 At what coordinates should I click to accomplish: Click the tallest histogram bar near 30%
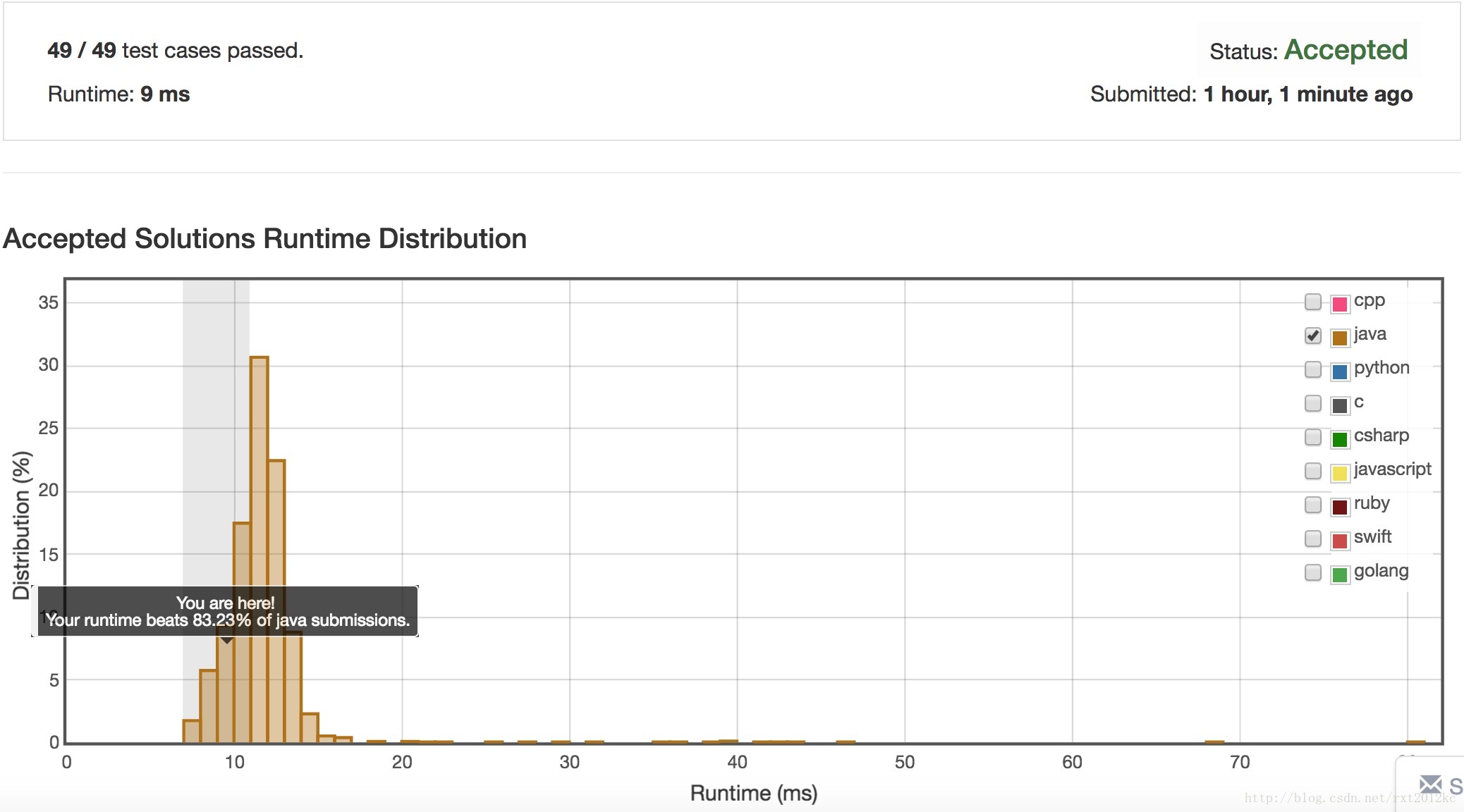(x=260, y=550)
